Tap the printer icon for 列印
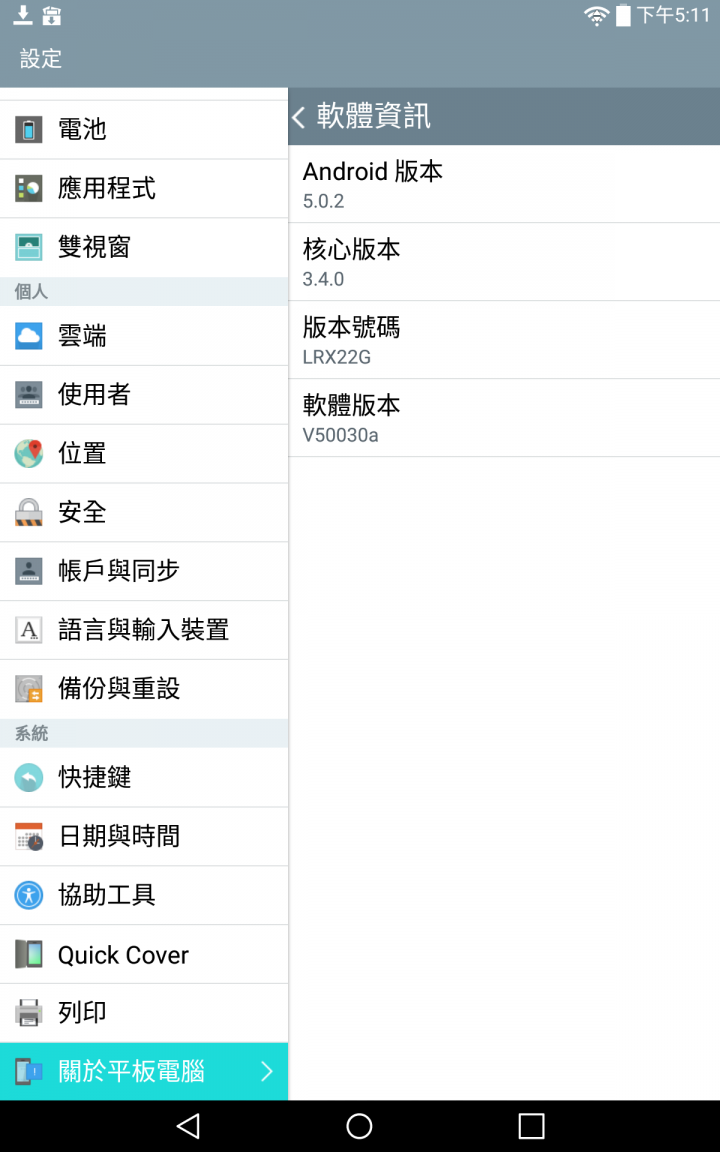Viewport: 720px width, 1152px height. pos(29,1012)
